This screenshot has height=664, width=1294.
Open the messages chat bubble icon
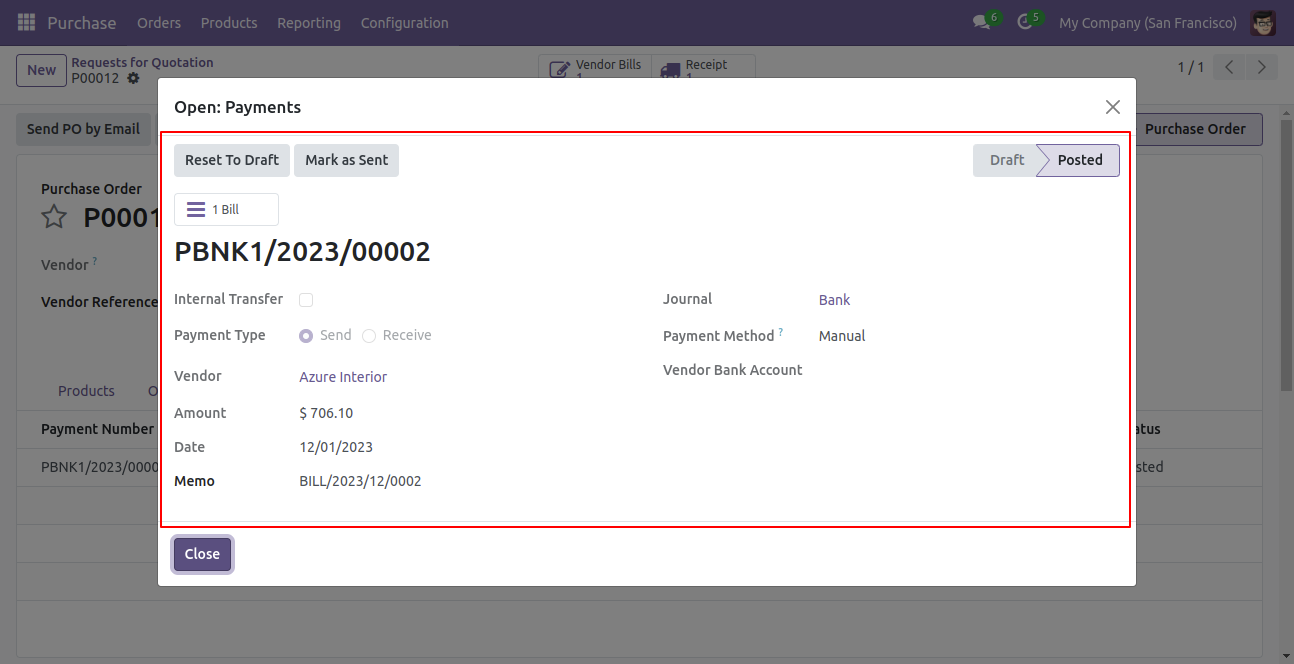coord(981,22)
